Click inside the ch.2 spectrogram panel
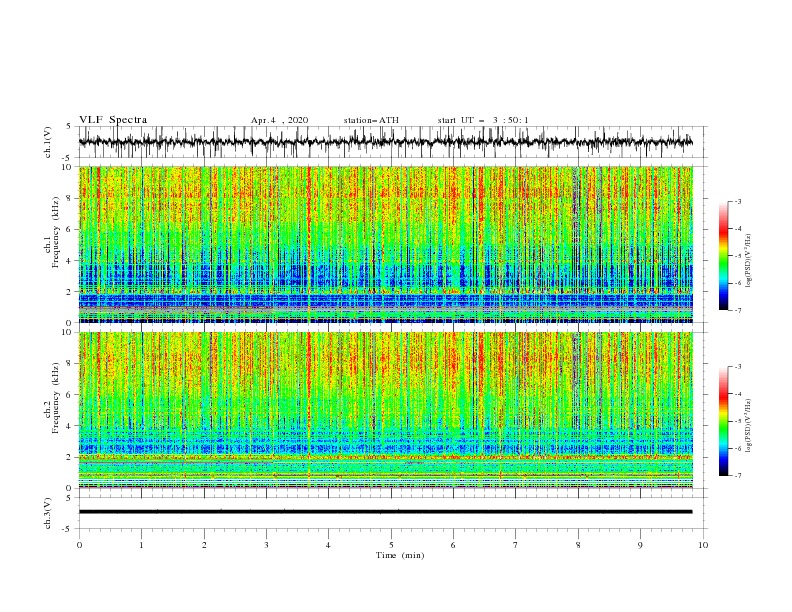Viewport: 792px width, 612px height. (x=385, y=410)
